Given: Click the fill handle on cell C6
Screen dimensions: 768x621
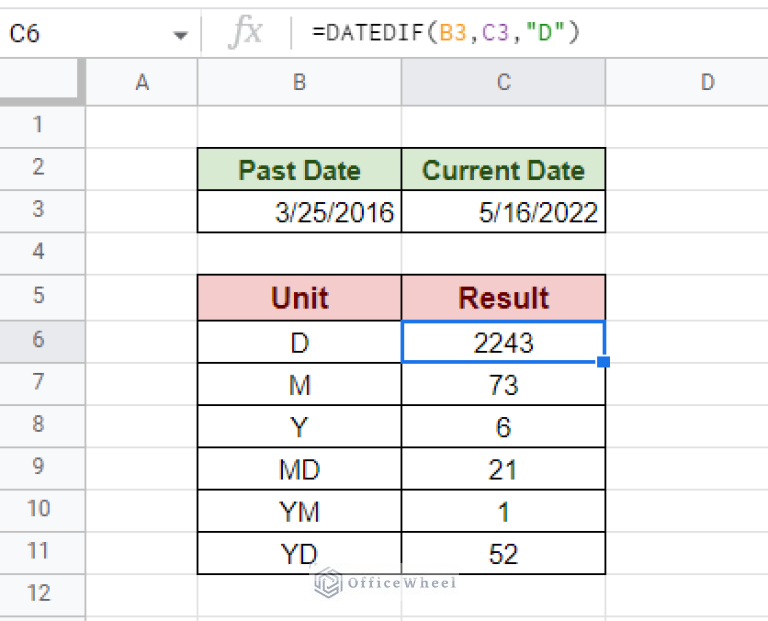Looking at the screenshot, I should pos(604,362).
